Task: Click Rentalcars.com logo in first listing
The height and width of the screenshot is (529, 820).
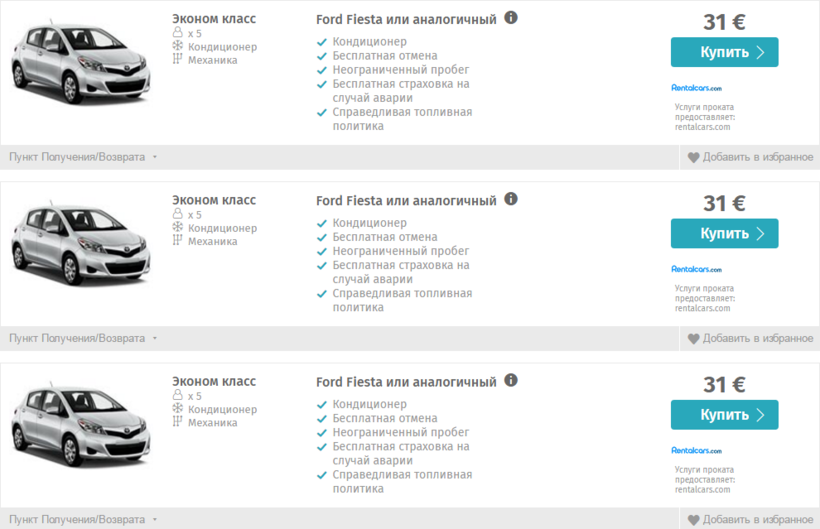Action: coord(696,88)
